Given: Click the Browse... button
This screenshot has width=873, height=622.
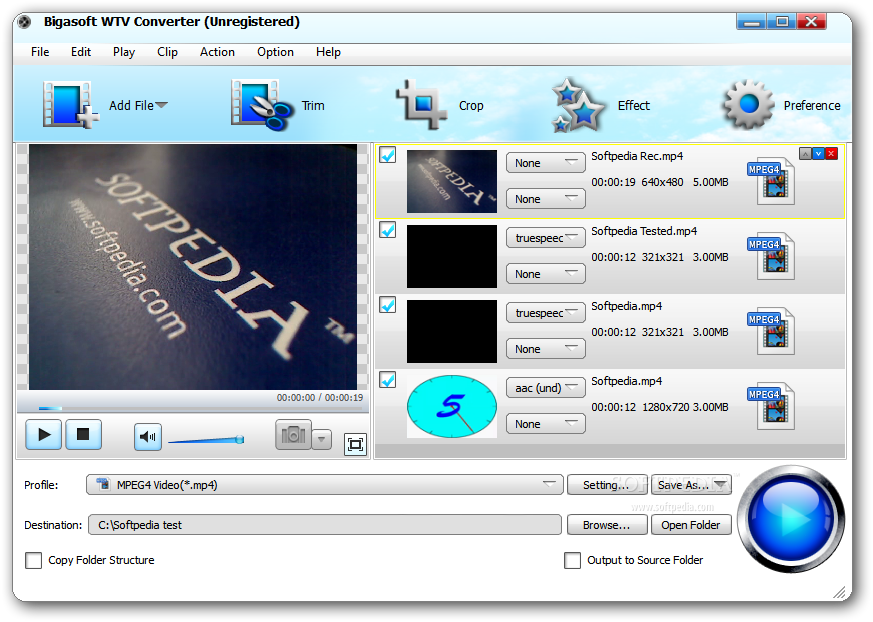Looking at the screenshot, I should click(607, 525).
